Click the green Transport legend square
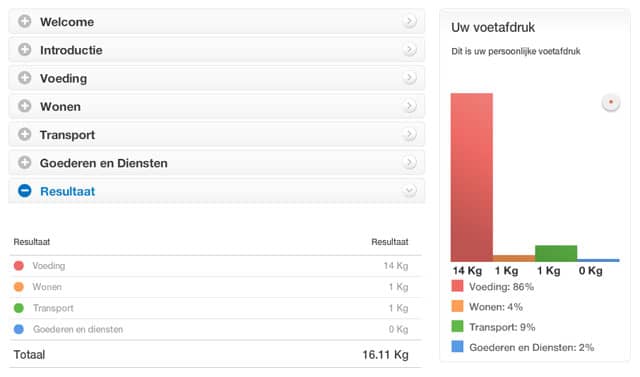Screen dimensions: 640x377 coord(457,326)
